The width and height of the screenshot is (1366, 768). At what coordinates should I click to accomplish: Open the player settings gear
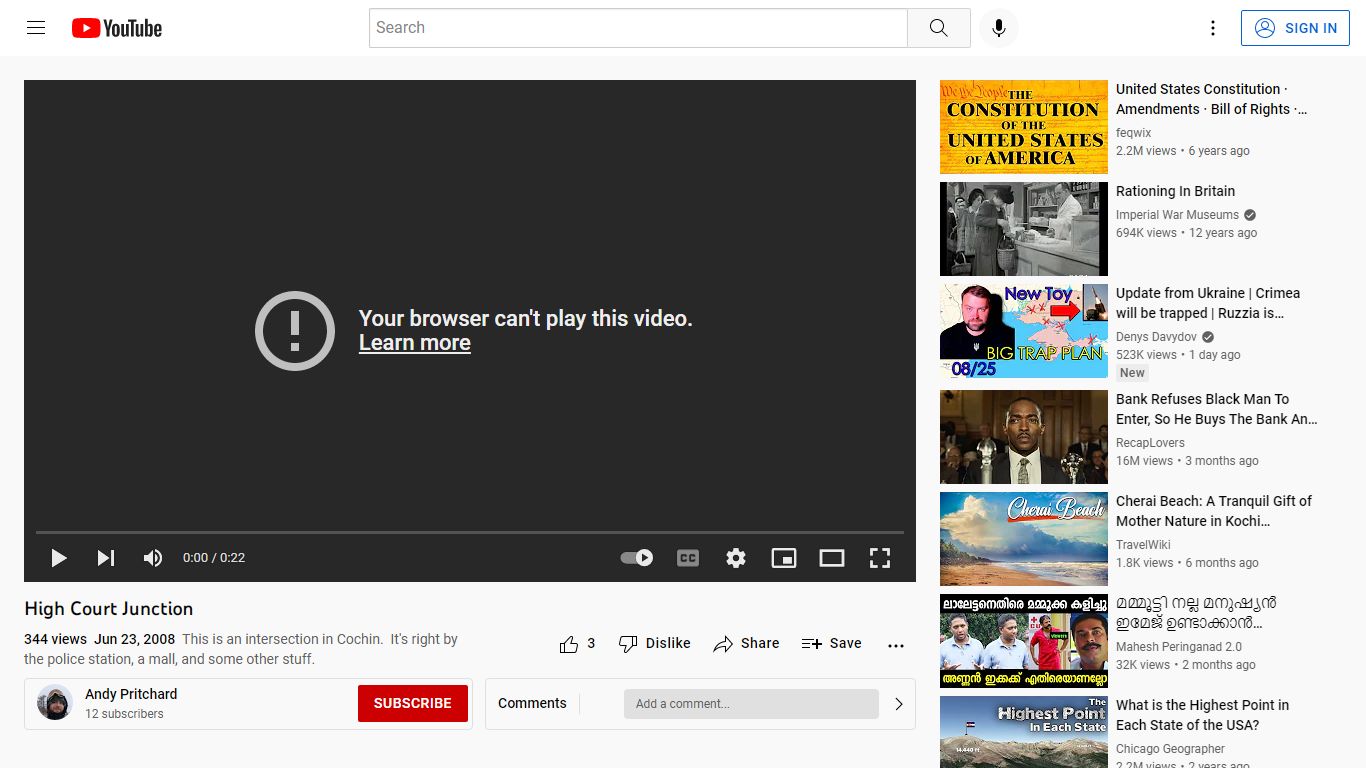(x=736, y=558)
